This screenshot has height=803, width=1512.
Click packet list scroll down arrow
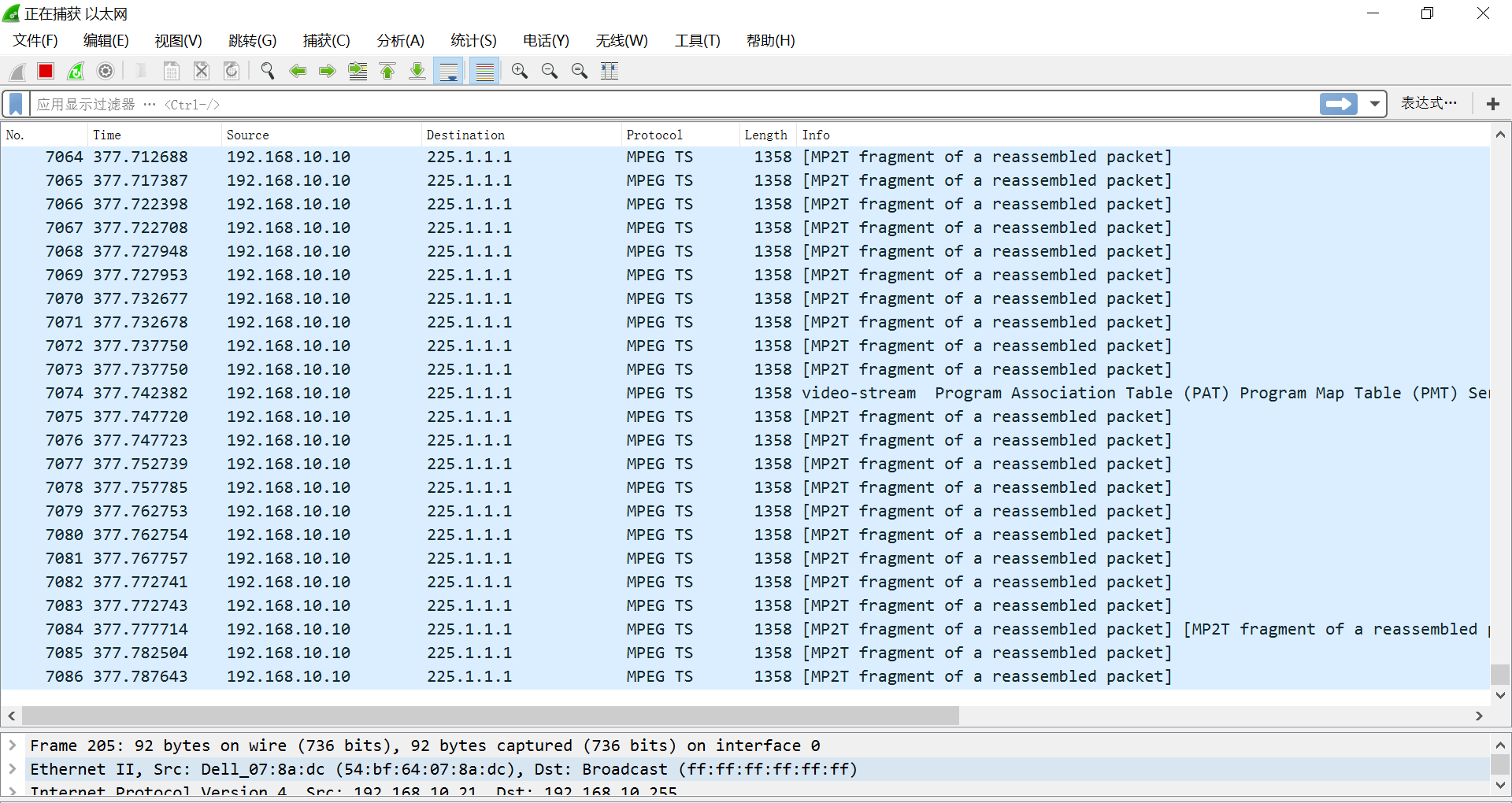(1500, 695)
